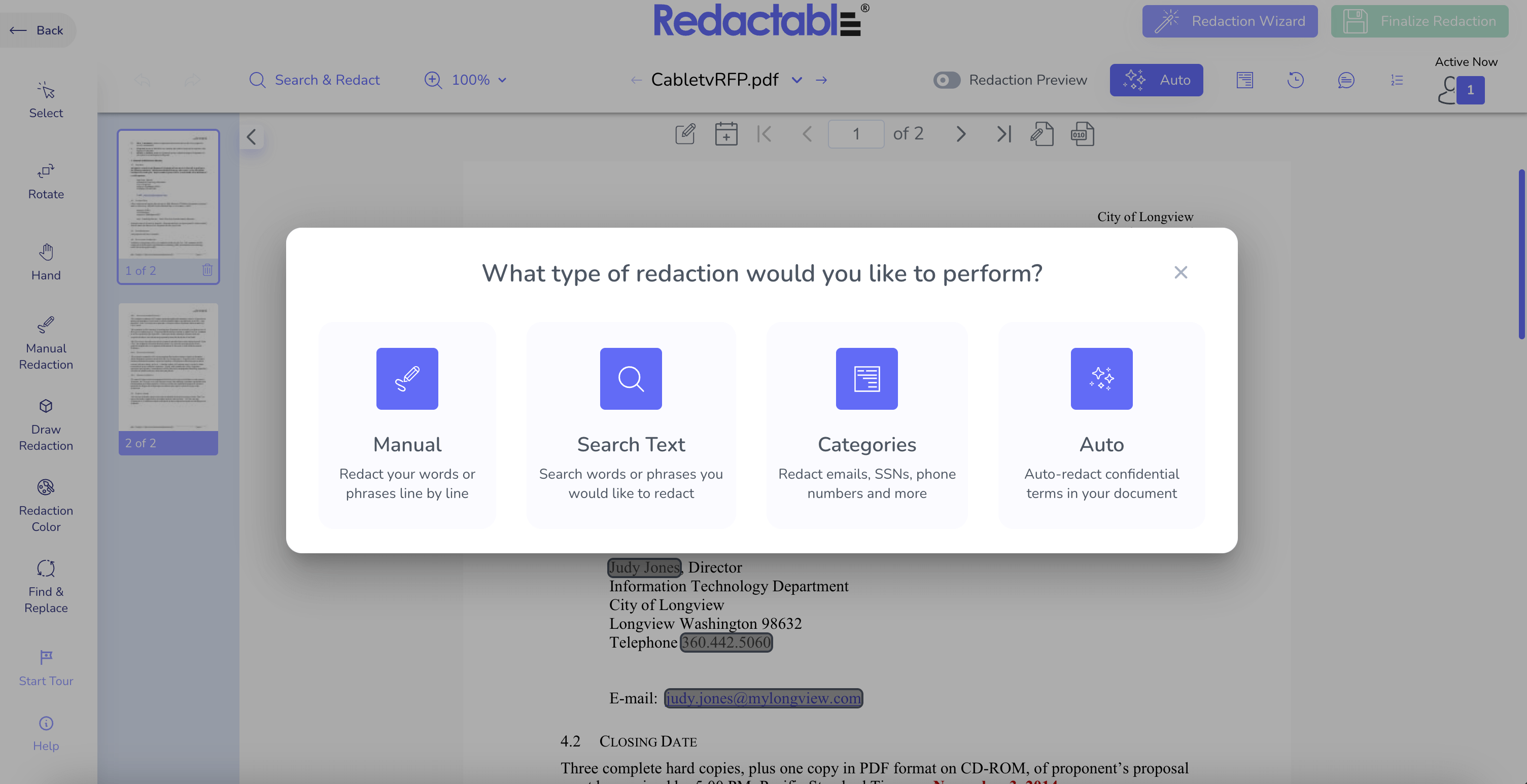Open the Redaction Wizard
1527x784 pixels.
click(1230, 21)
